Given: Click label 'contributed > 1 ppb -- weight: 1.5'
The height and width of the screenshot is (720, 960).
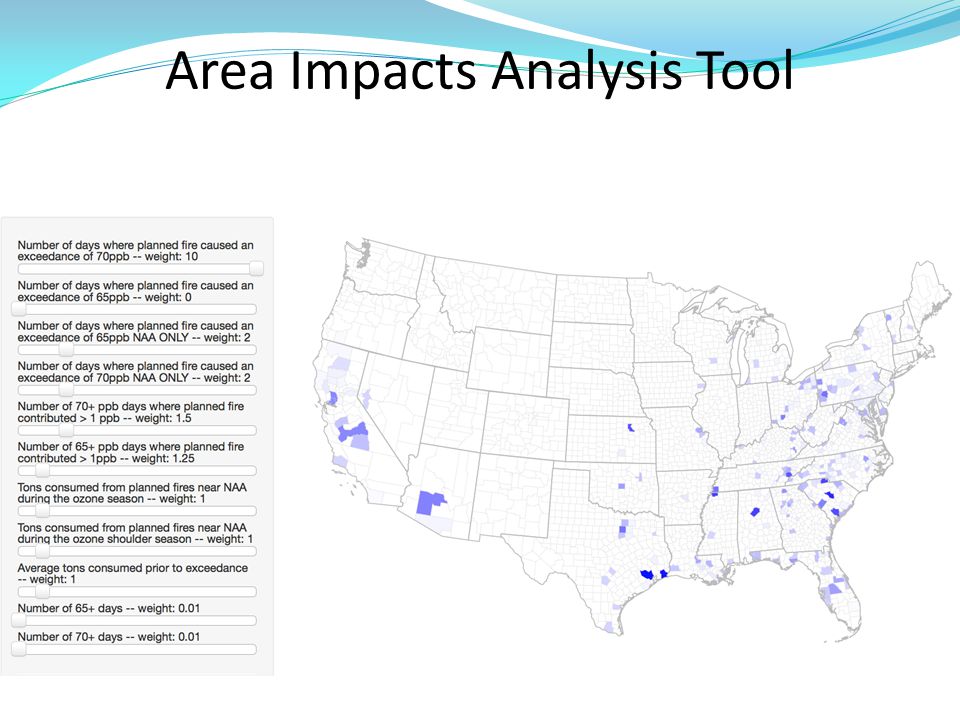Looking at the screenshot, I should [105, 418].
